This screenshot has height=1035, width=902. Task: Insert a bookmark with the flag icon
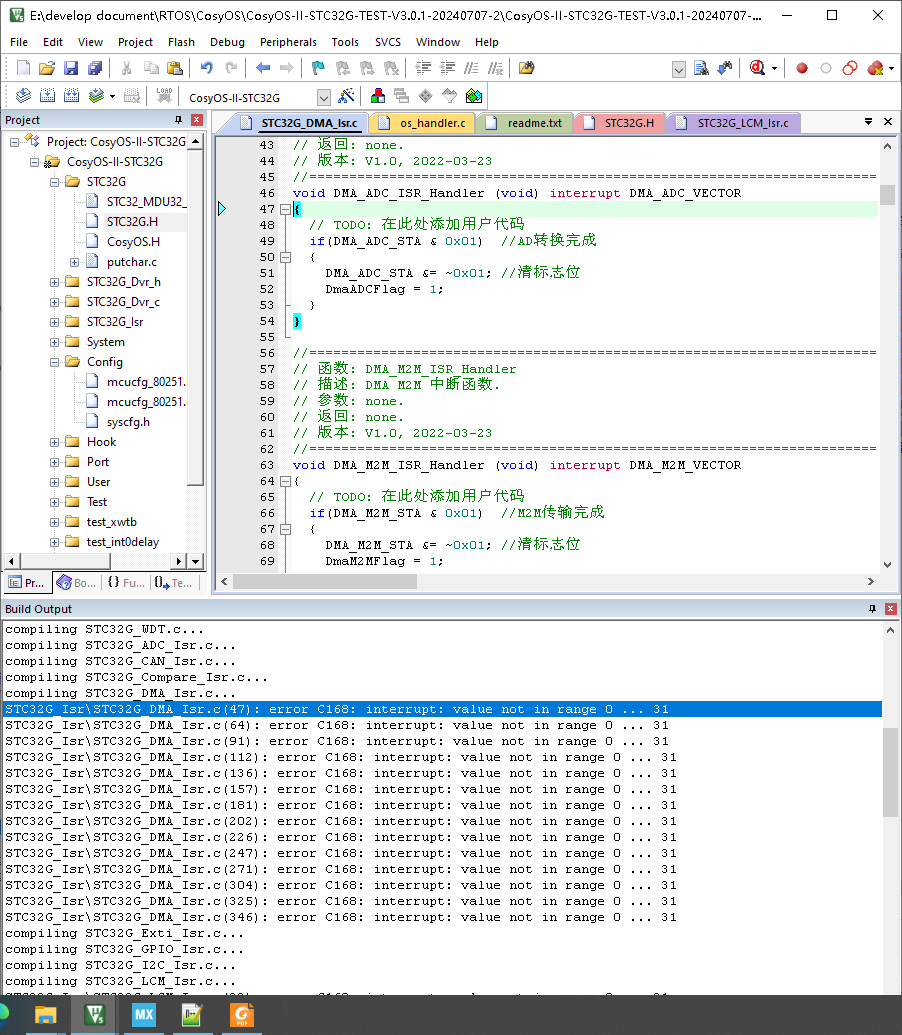point(318,68)
